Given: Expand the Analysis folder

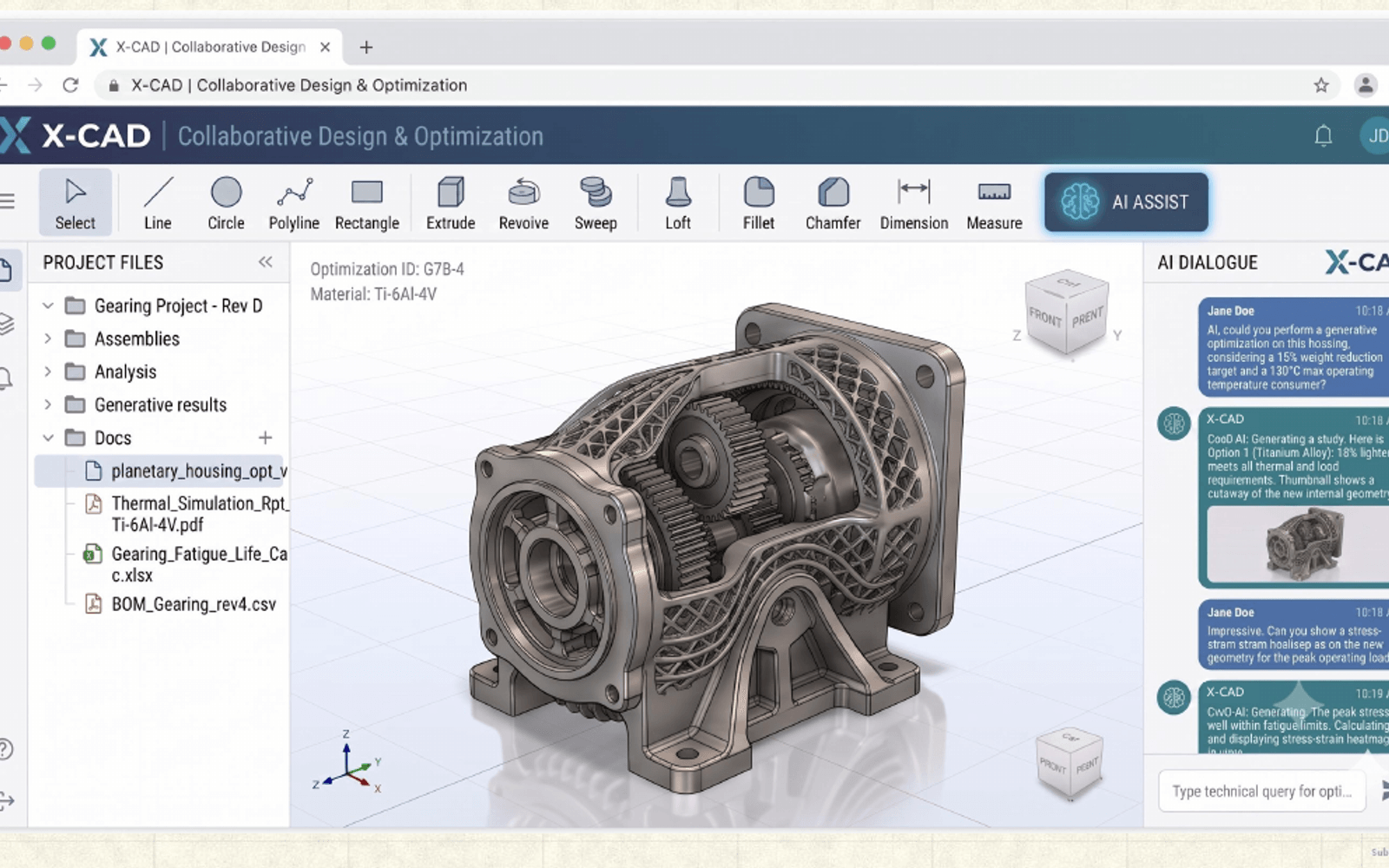Looking at the screenshot, I should tap(48, 372).
